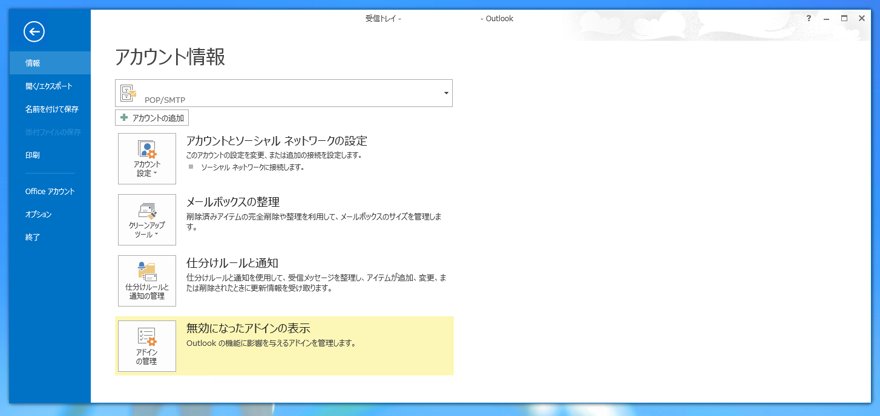Click the account icon beside POP/SMTP

pos(129,94)
